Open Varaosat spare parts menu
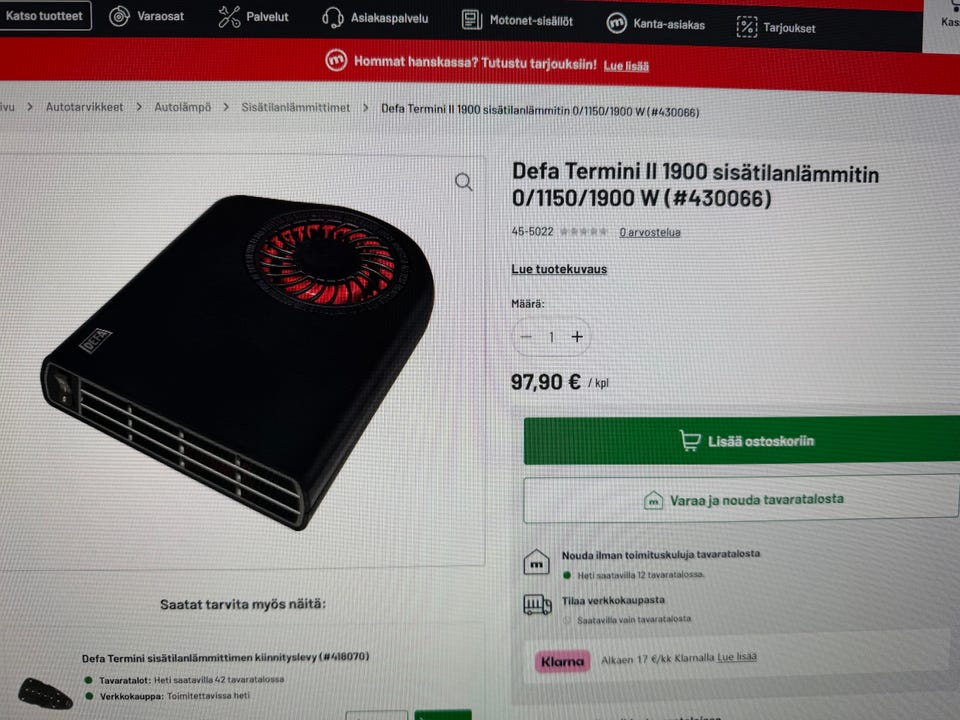 pos(146,16)
